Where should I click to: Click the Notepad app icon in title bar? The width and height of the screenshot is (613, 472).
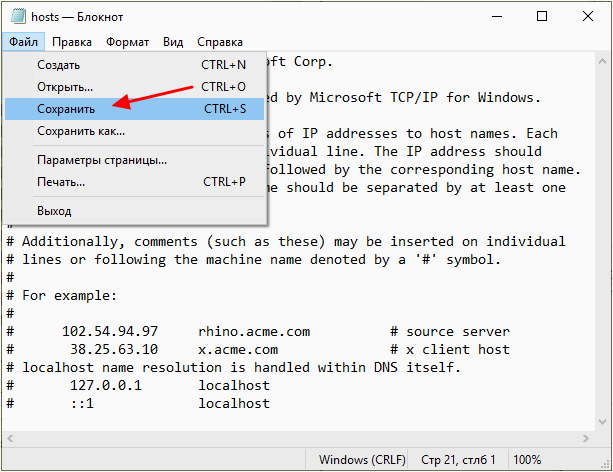pyautogui.click(x=18, y=16)
